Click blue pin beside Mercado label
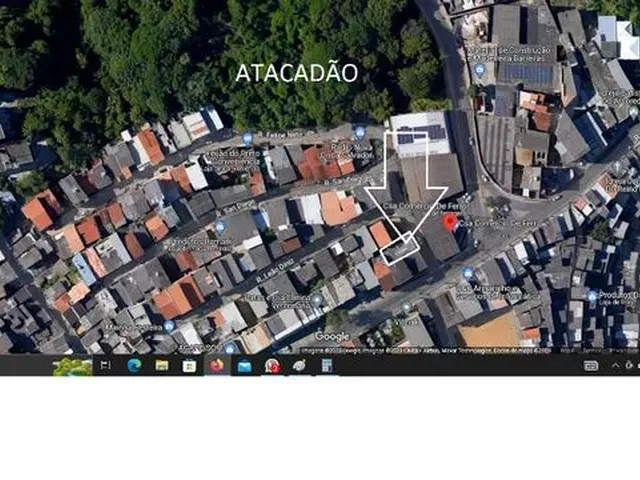The image size is (640, 480). tap(169, 326)
